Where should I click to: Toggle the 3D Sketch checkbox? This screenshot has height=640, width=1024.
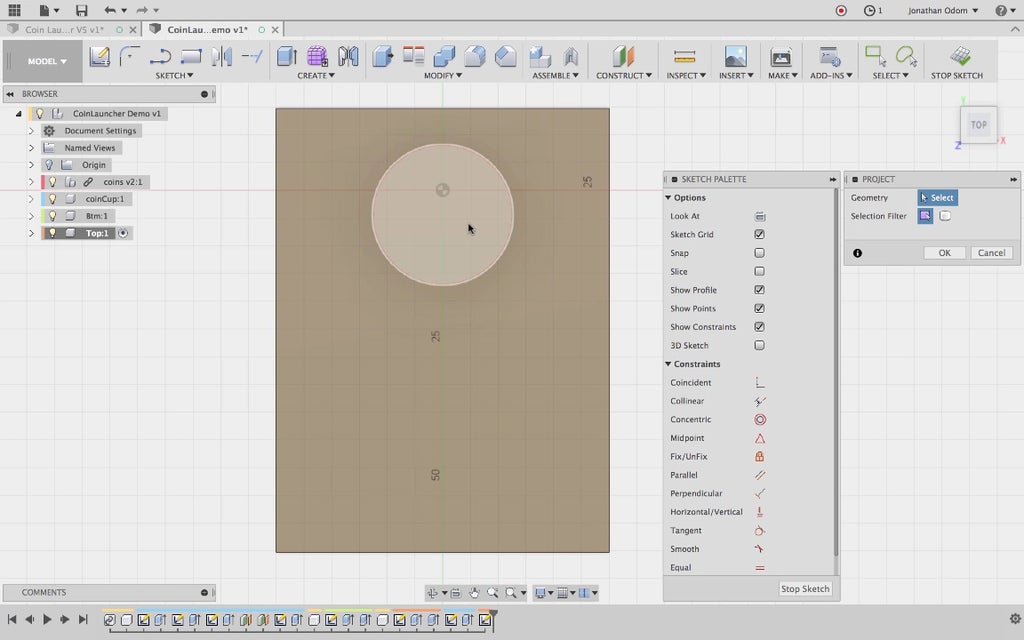(760, 346)
